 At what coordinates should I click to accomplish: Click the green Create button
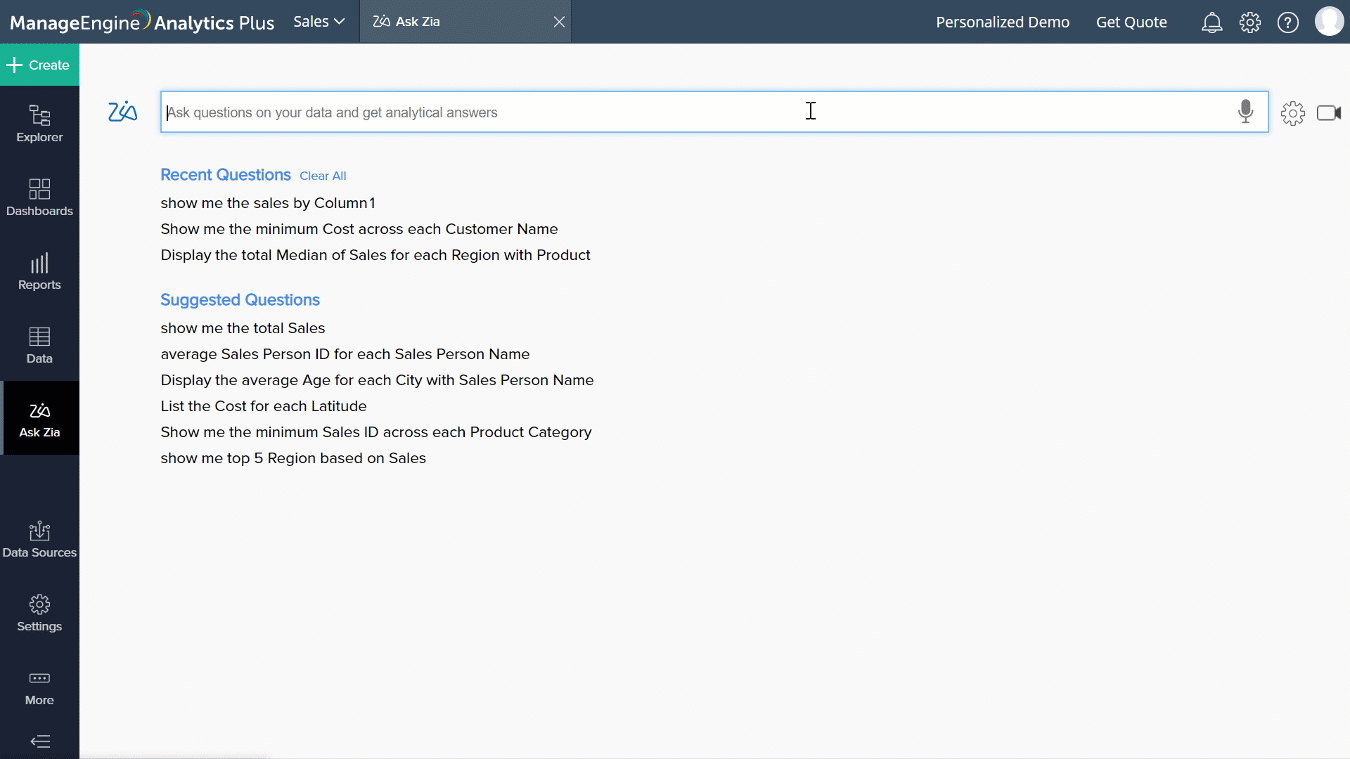(40, 65)
